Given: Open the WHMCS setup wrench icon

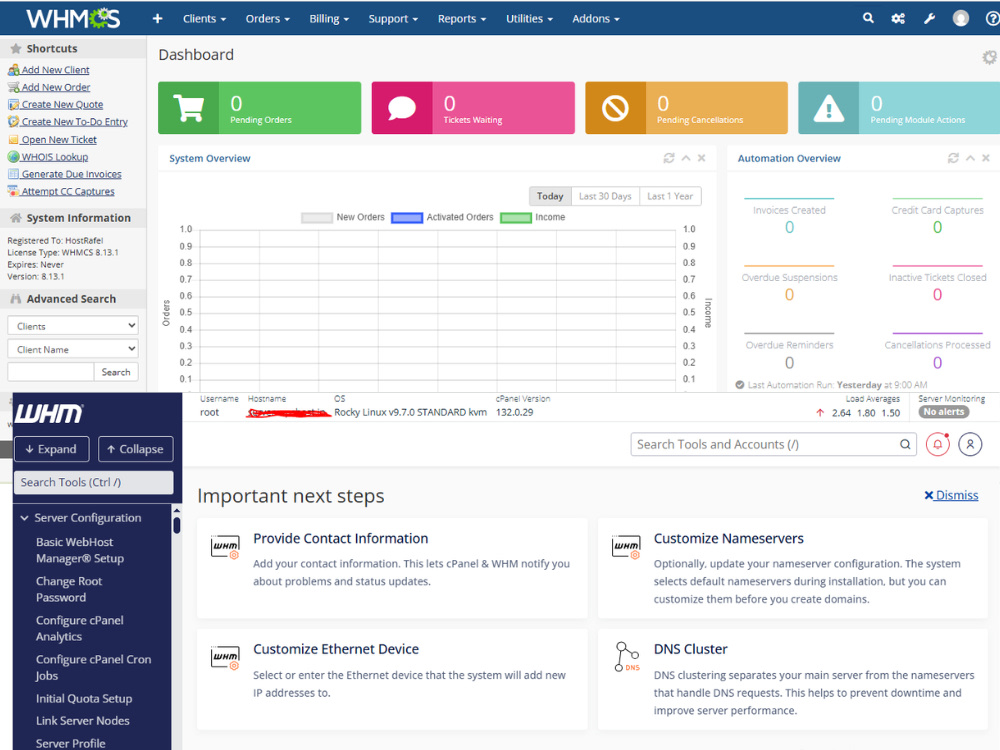Looking at the screenshot, I should [x=929, y=18].
